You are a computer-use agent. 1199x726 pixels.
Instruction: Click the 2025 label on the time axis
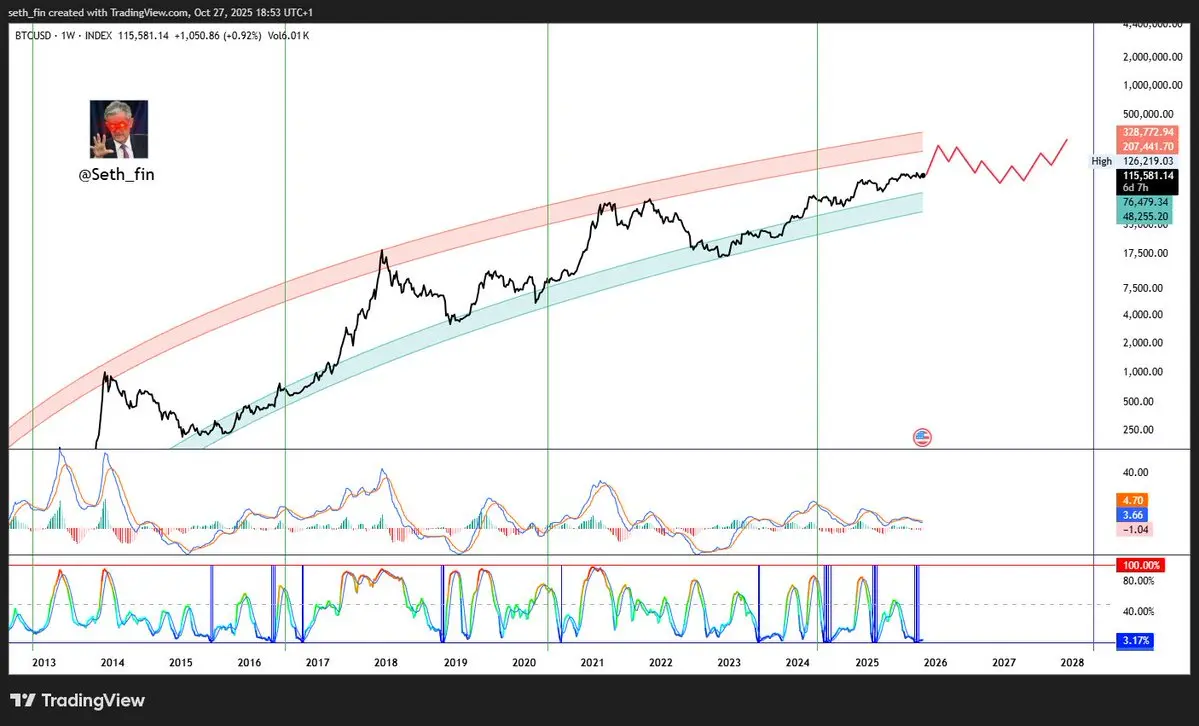pos(866,663)
